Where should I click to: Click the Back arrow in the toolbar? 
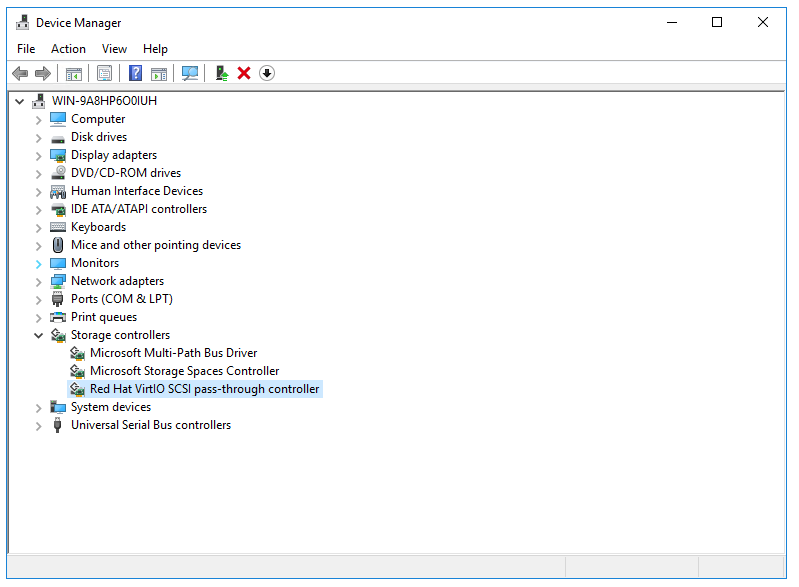click(20, 73)
